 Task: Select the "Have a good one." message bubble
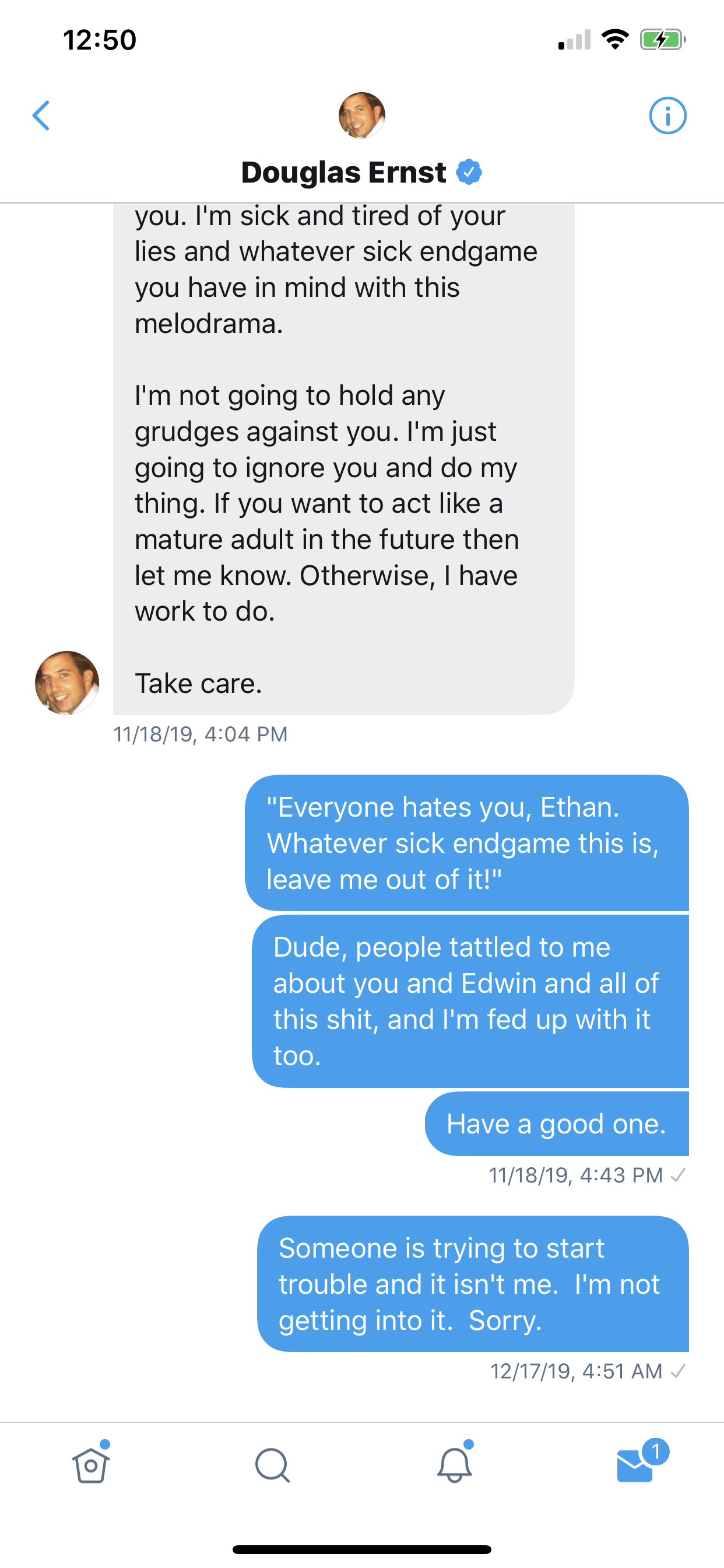pyautogui.click(x=557, y=1123)
